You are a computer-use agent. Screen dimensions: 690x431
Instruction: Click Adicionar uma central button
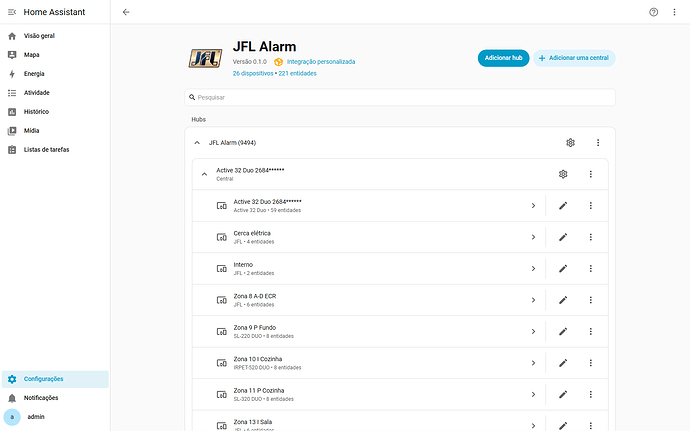pos(574,58)
